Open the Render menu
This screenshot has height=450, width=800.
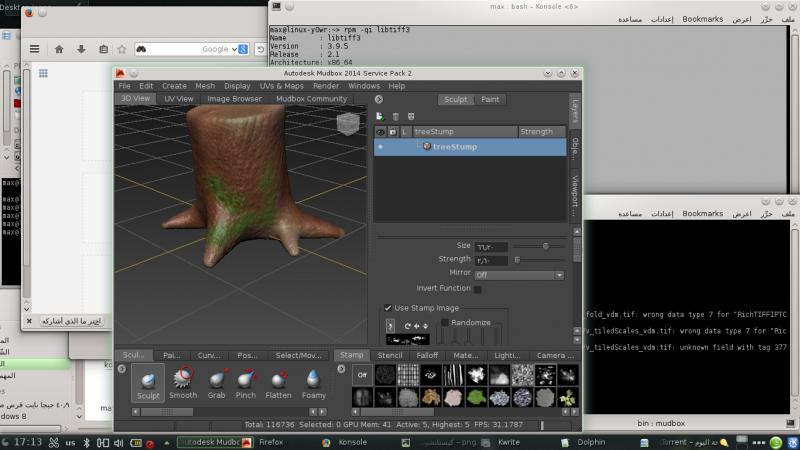click(326, 86)
